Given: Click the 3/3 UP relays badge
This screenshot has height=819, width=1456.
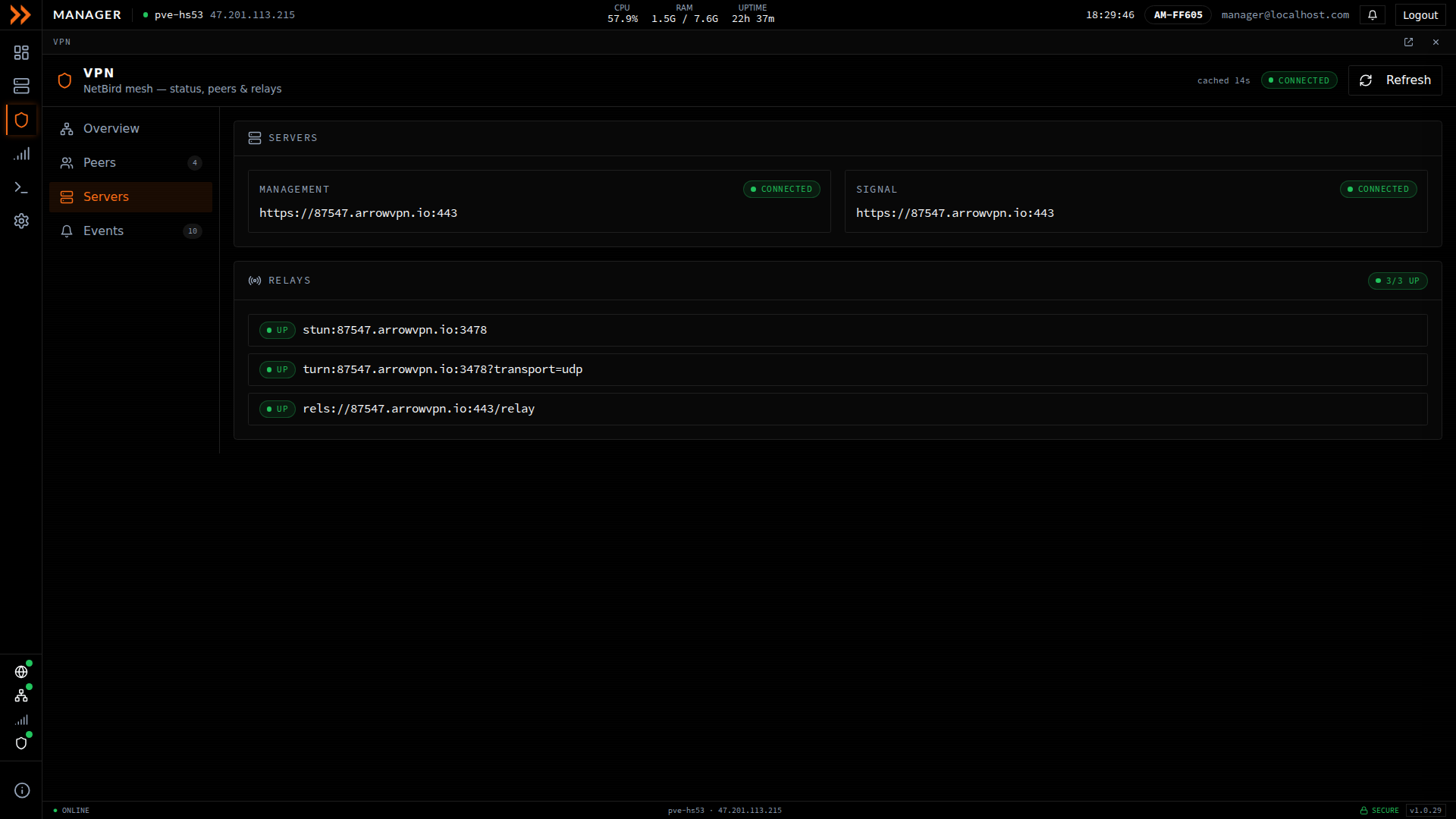Looking at the screenshot, I should click(x=1398, y=281).
